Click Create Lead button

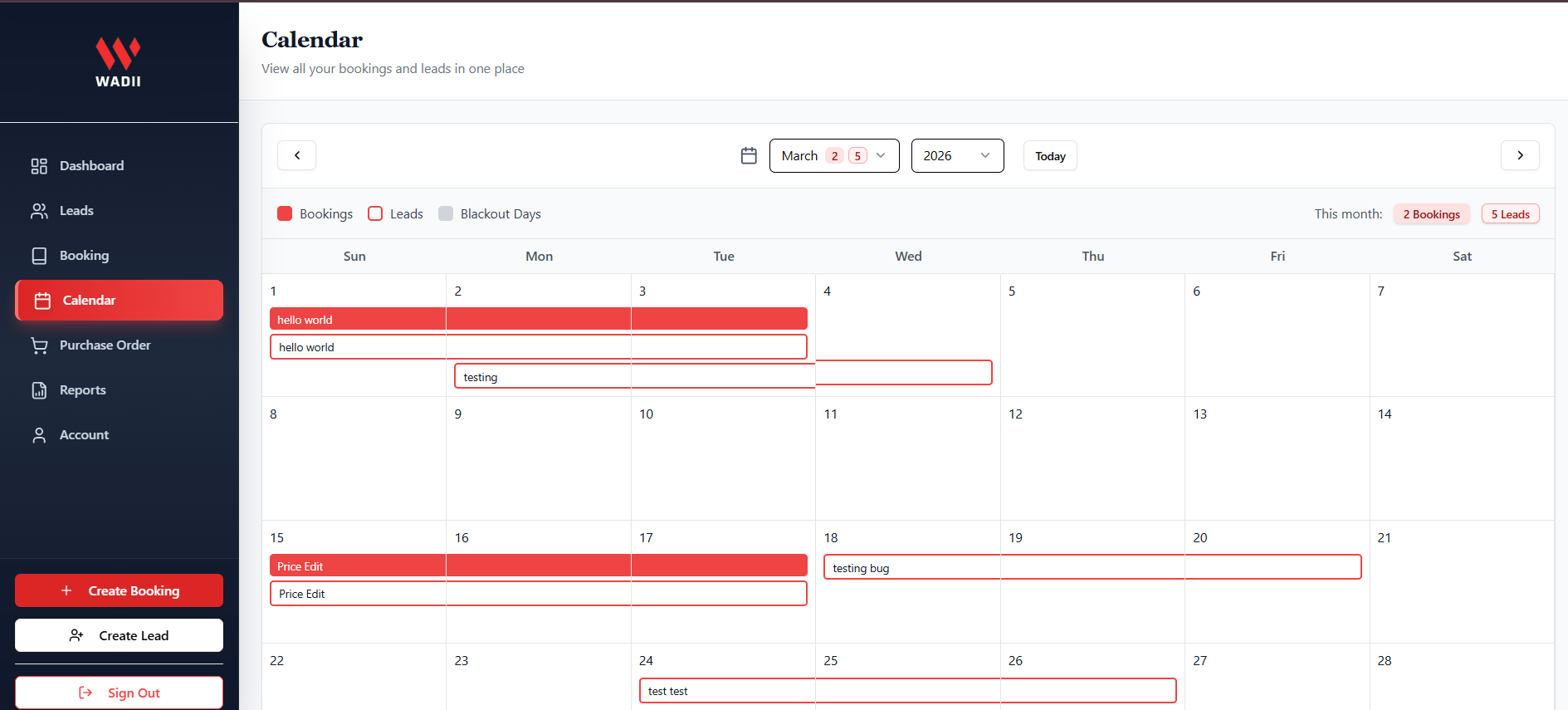pos(119,635)
